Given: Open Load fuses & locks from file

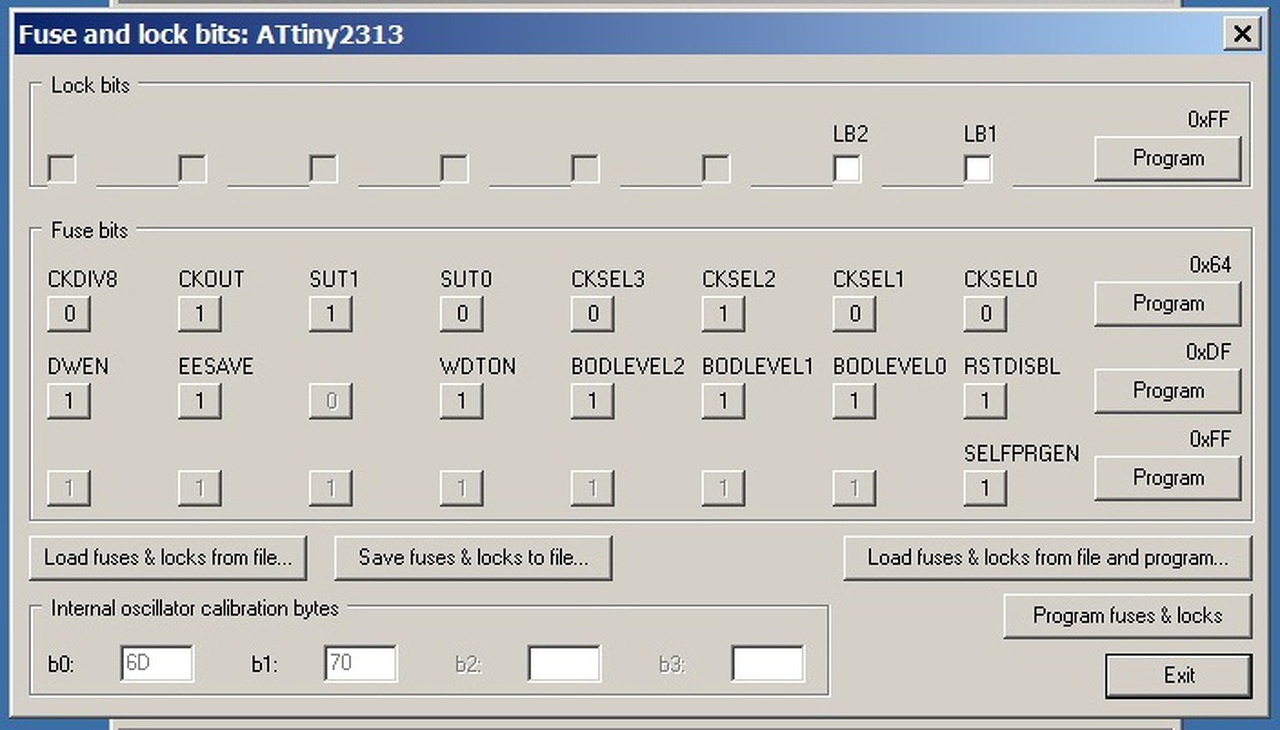Looking at the screenshot, I should 168,558.
